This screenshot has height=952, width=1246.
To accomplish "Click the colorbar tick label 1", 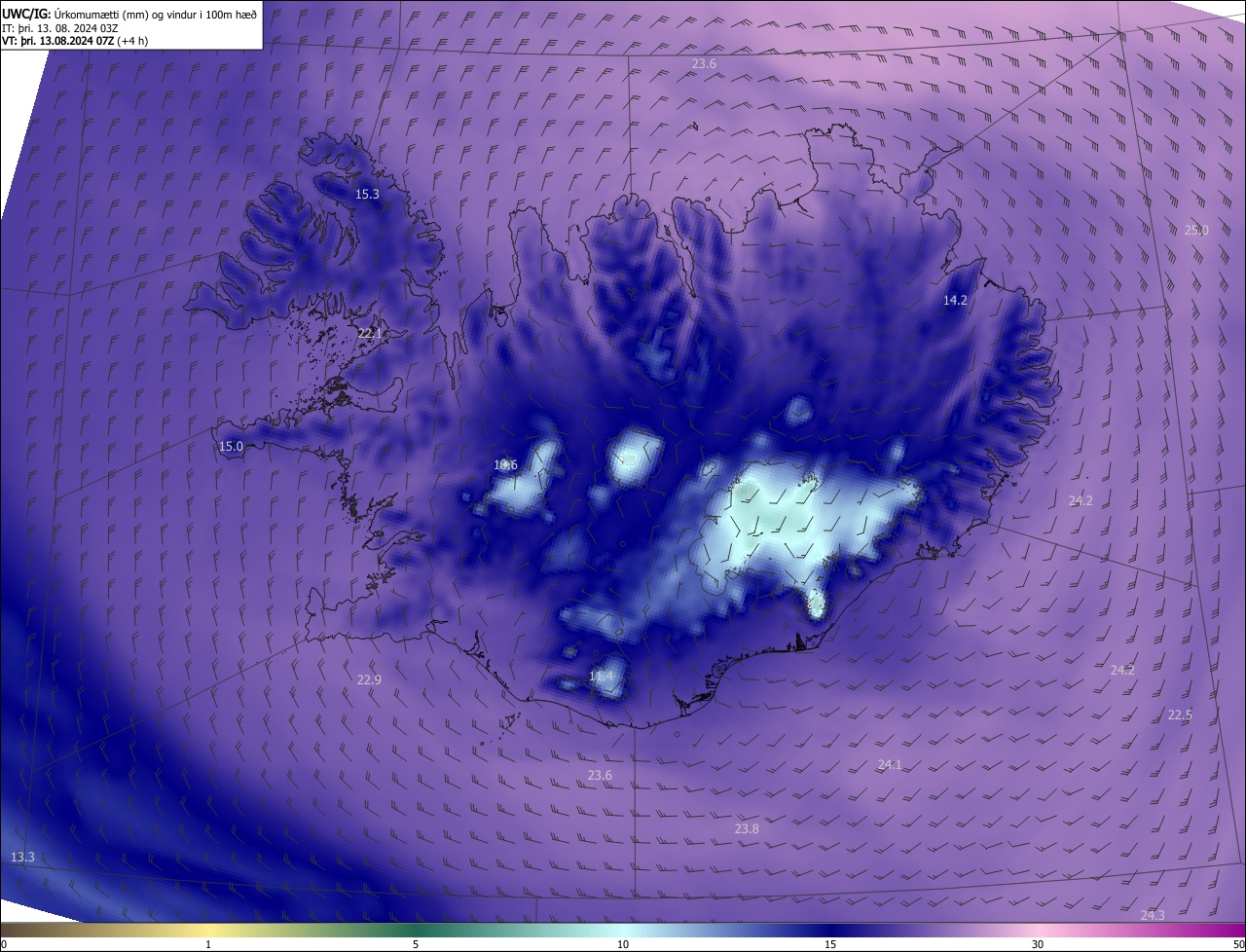I will (208, 944).
